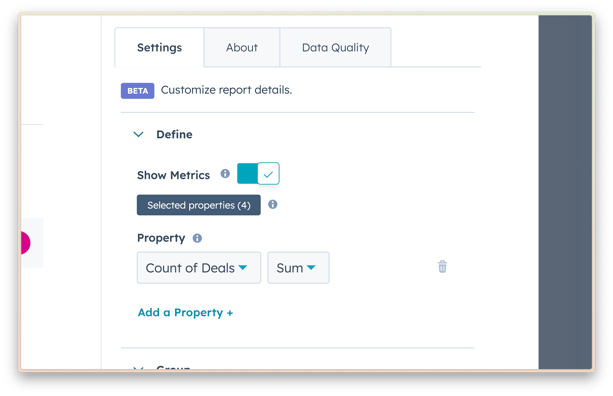Click the info icon beside Show Metrics

(225, 174)
